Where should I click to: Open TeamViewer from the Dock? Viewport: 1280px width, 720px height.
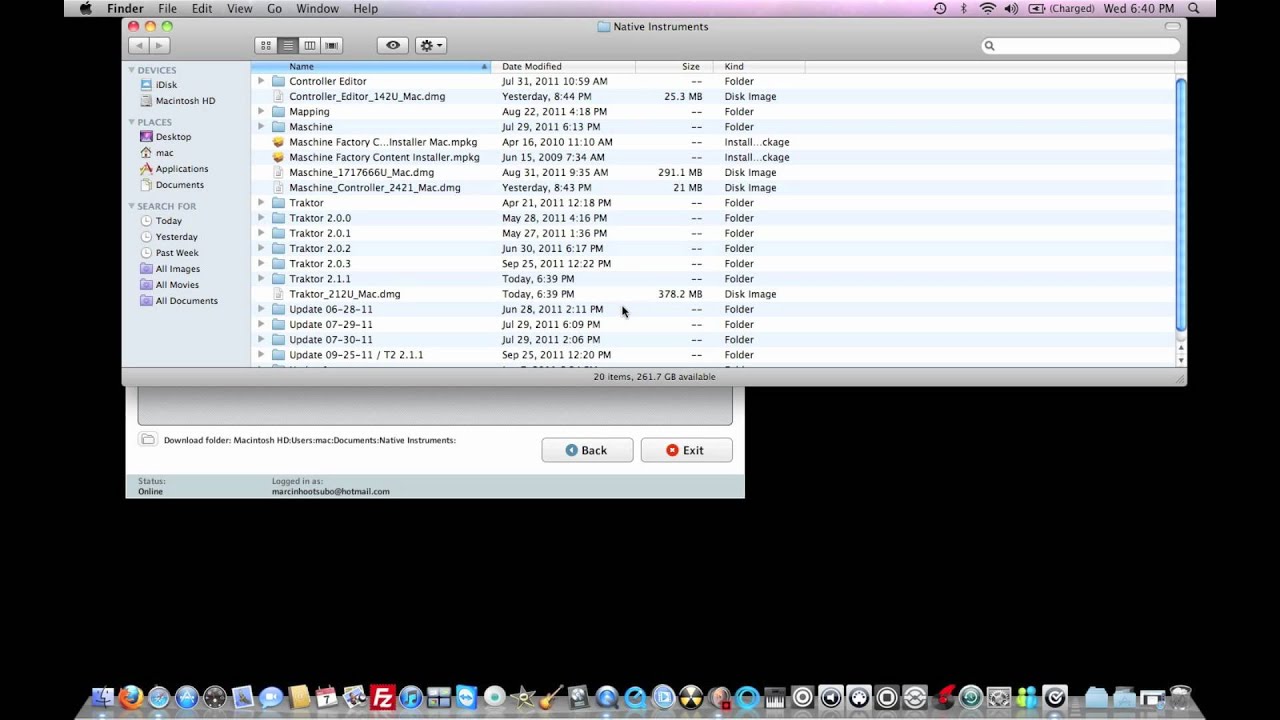[466, 697]
